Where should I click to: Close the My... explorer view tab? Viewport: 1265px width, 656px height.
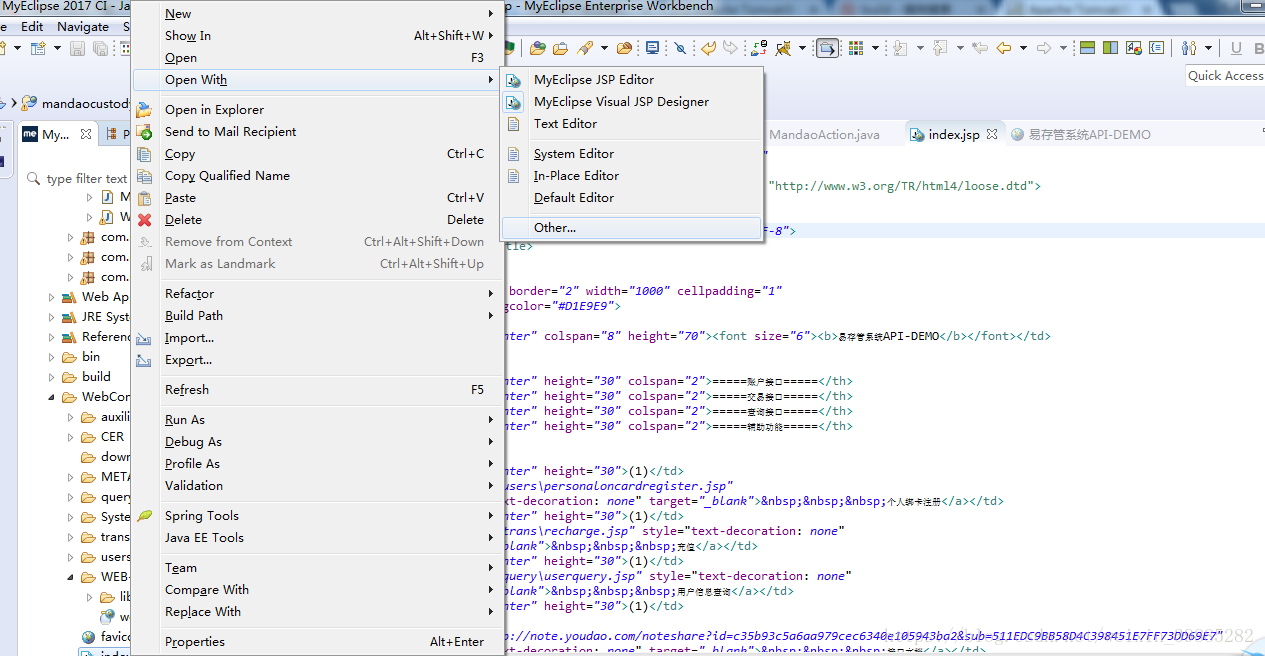(x=86, y=134)
